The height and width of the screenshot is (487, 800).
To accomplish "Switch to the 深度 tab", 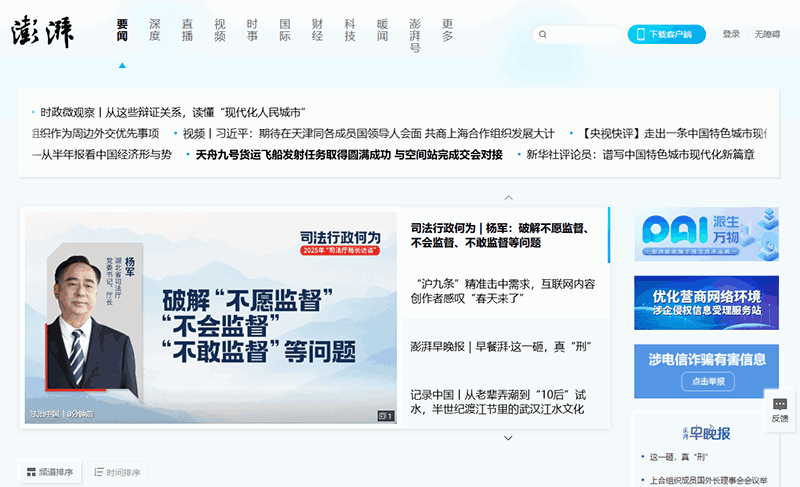I will pyautogui.click(x=155, y=30).
